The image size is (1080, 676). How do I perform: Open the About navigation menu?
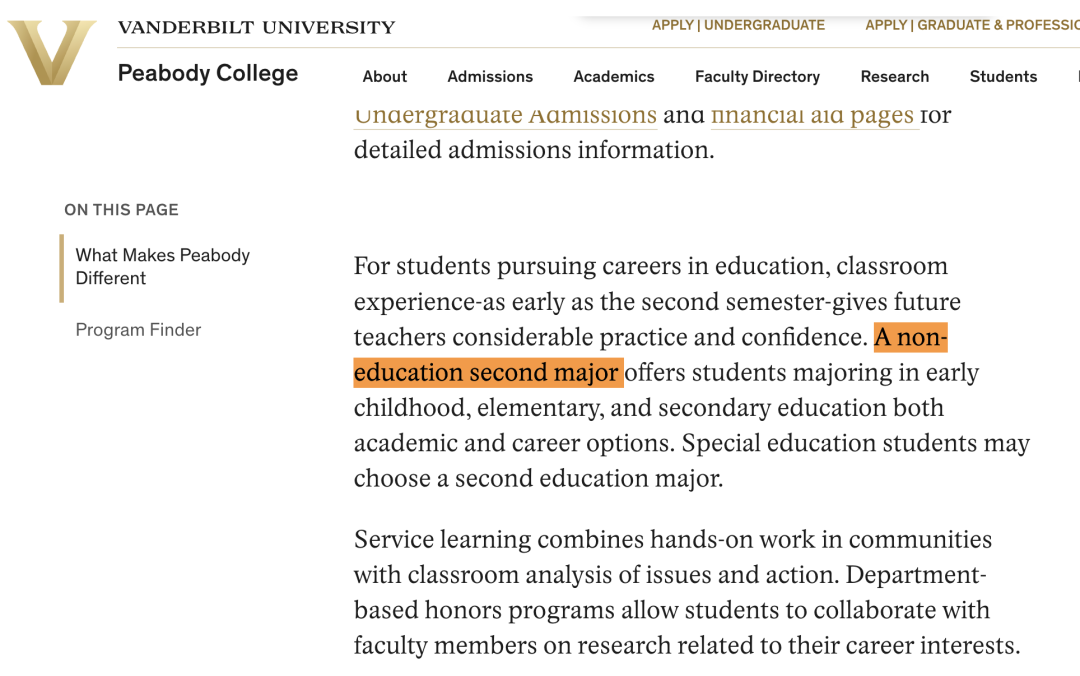[x=385, y=76]
